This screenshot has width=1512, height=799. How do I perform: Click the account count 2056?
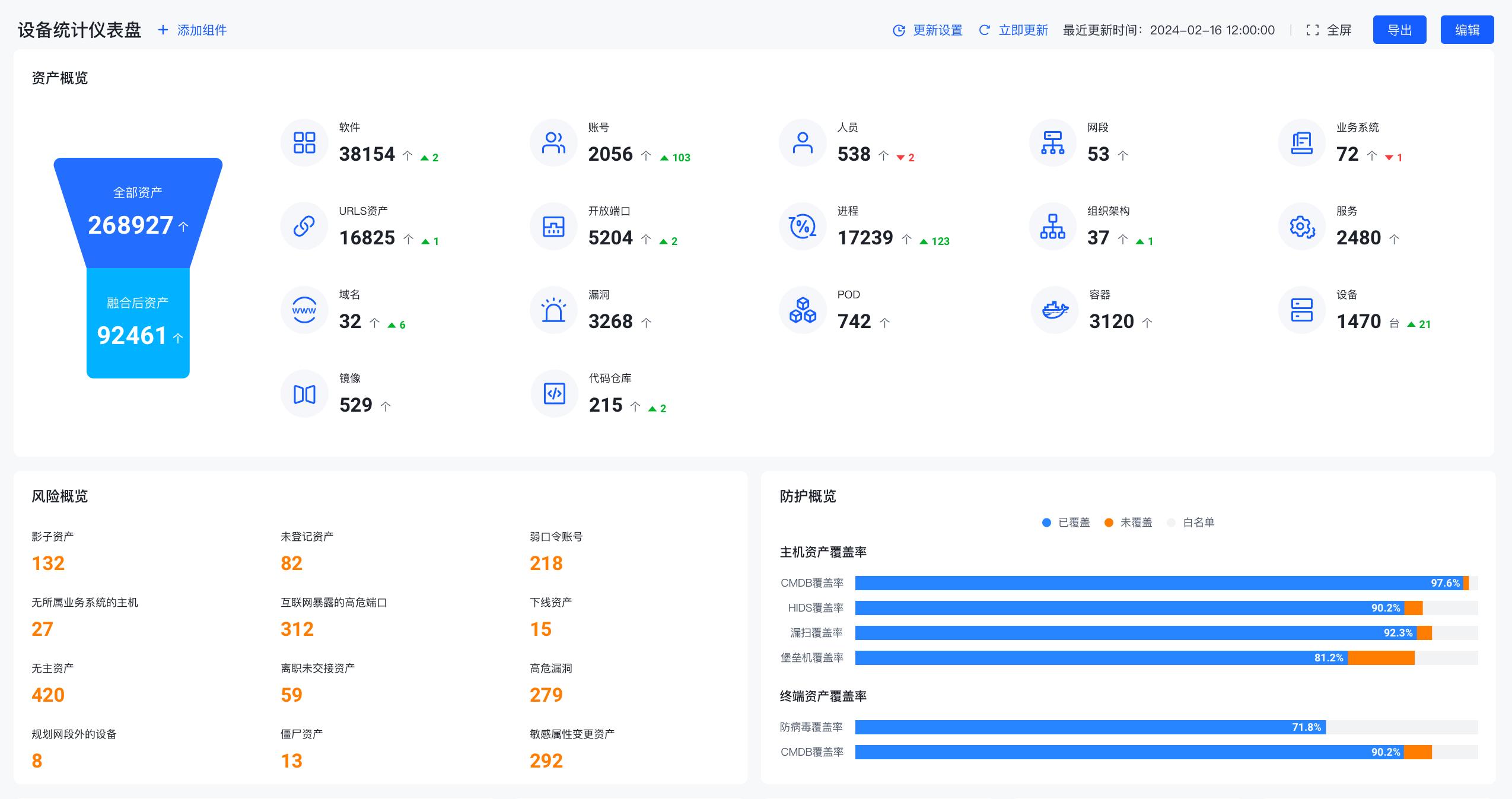pyautogui.click(x=610, y=154)
